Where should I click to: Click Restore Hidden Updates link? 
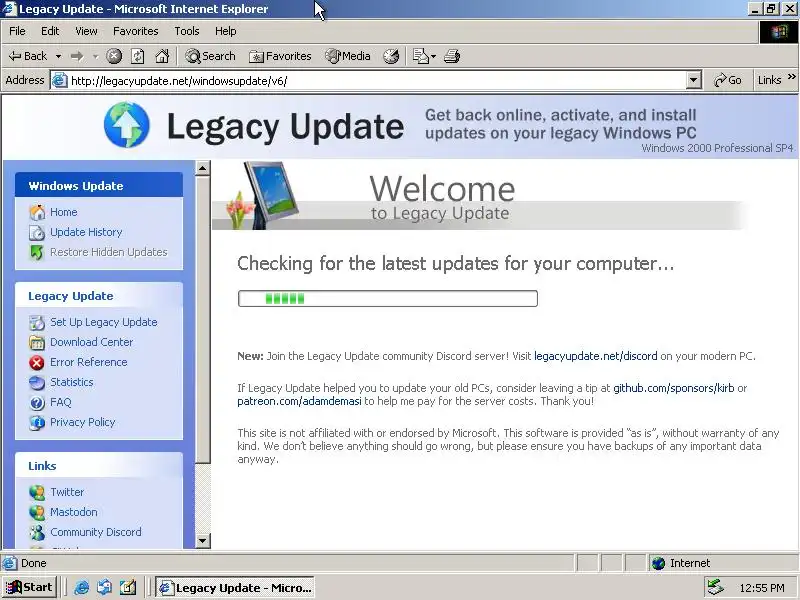tap(109, 252)
